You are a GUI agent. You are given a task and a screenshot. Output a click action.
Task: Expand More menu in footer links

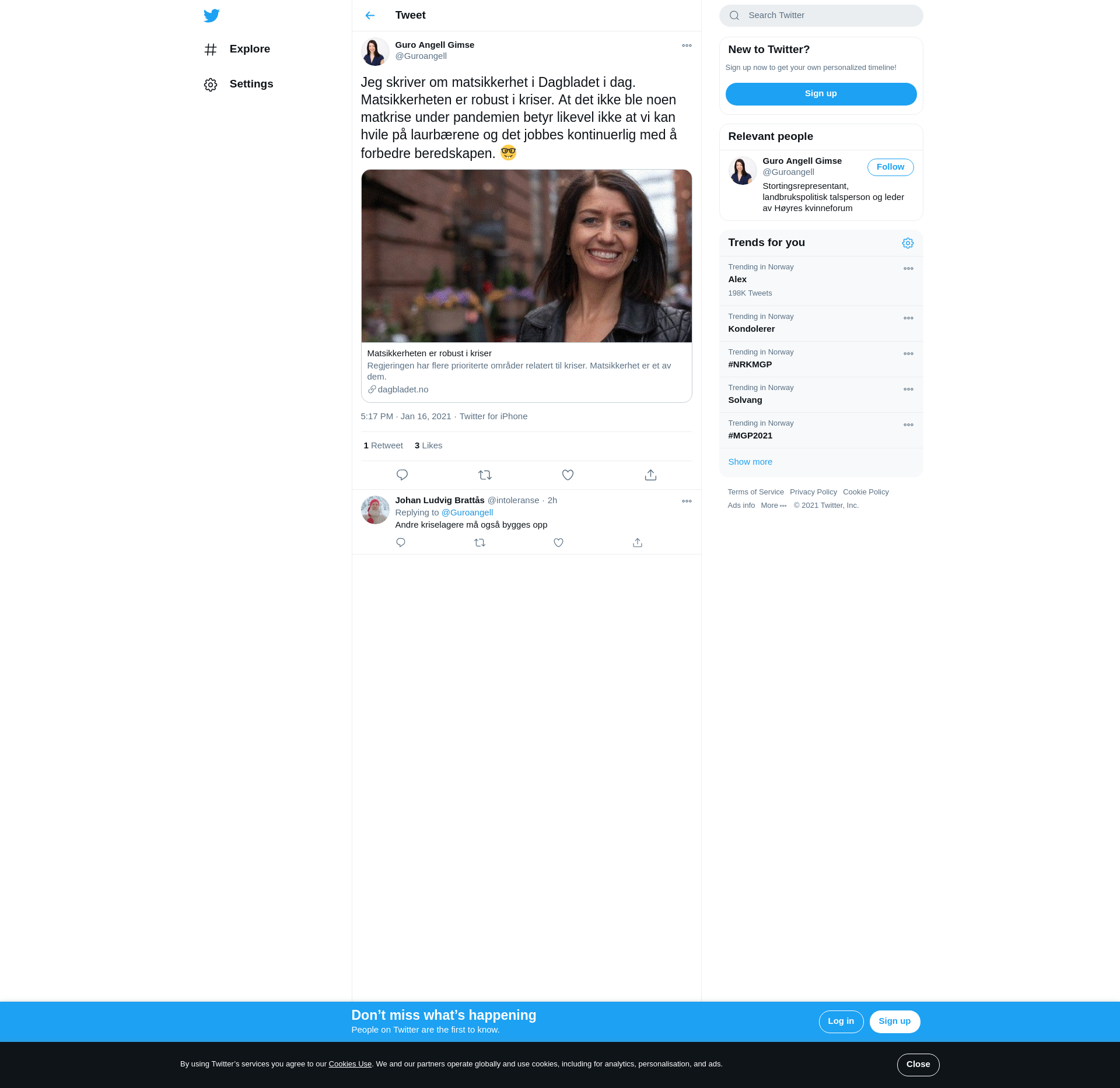point(773,506)
